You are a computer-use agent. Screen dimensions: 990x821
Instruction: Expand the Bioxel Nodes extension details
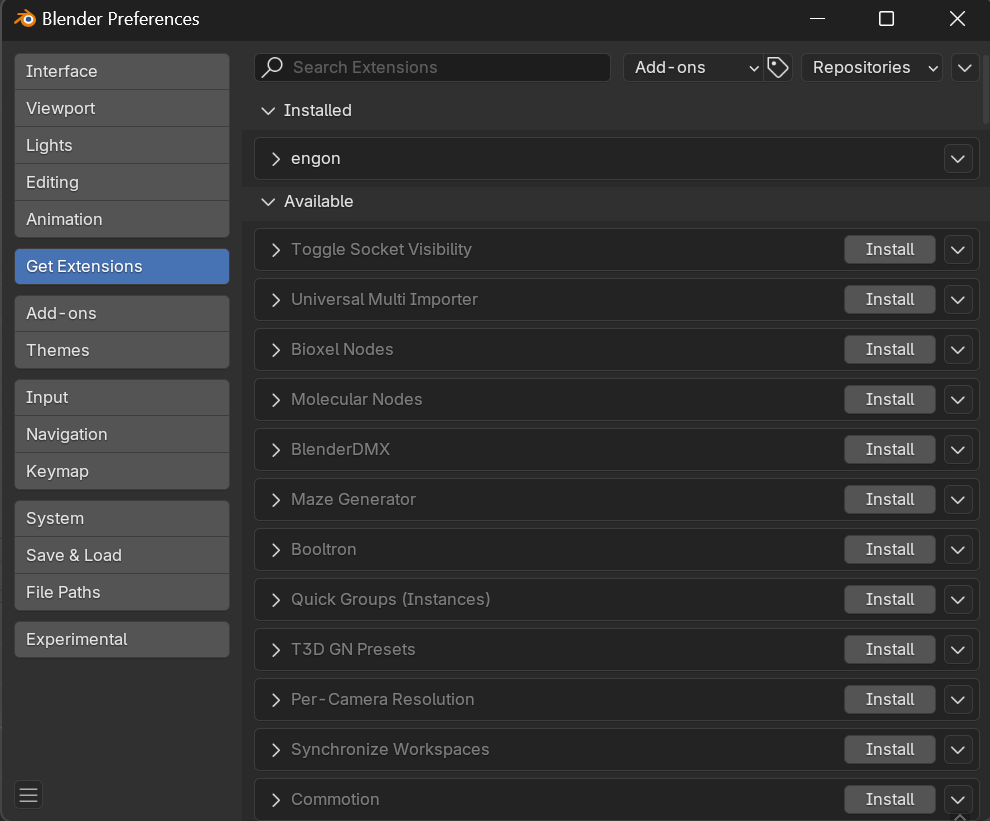tap(275, 349)
